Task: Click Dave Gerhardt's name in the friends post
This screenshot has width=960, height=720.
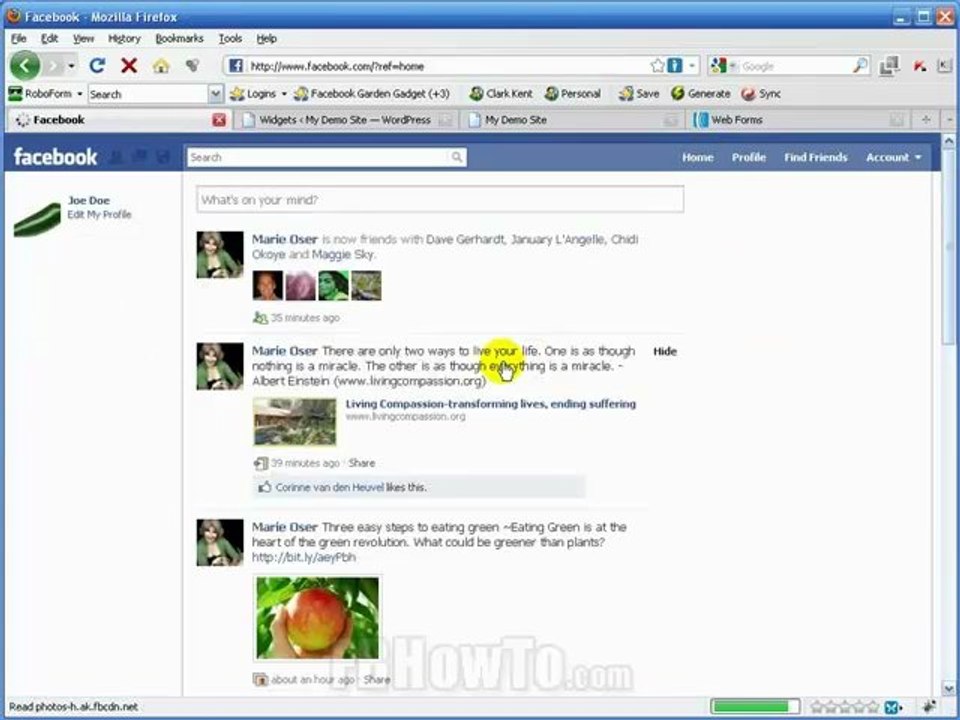Action: (465, 239)
